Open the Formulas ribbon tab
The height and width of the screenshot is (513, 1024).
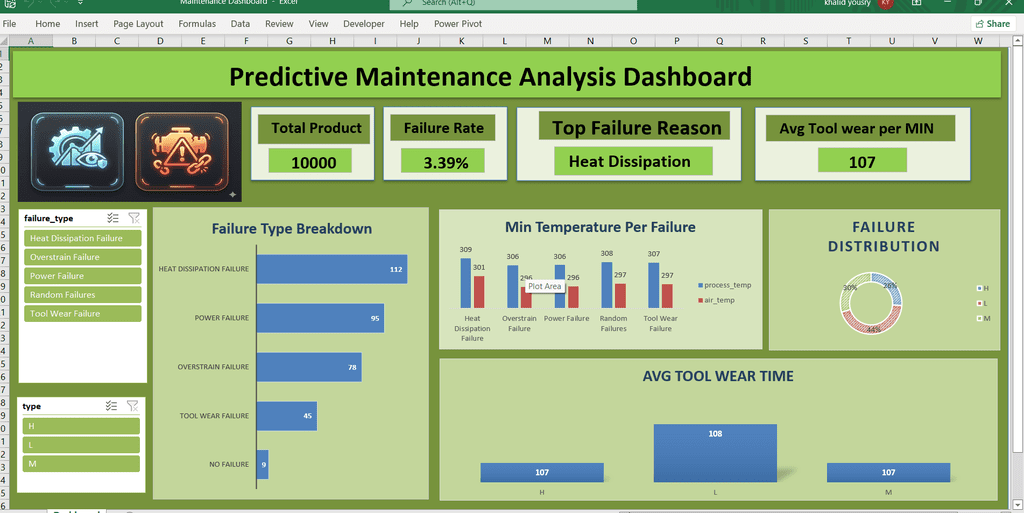(x=197, y=23)
